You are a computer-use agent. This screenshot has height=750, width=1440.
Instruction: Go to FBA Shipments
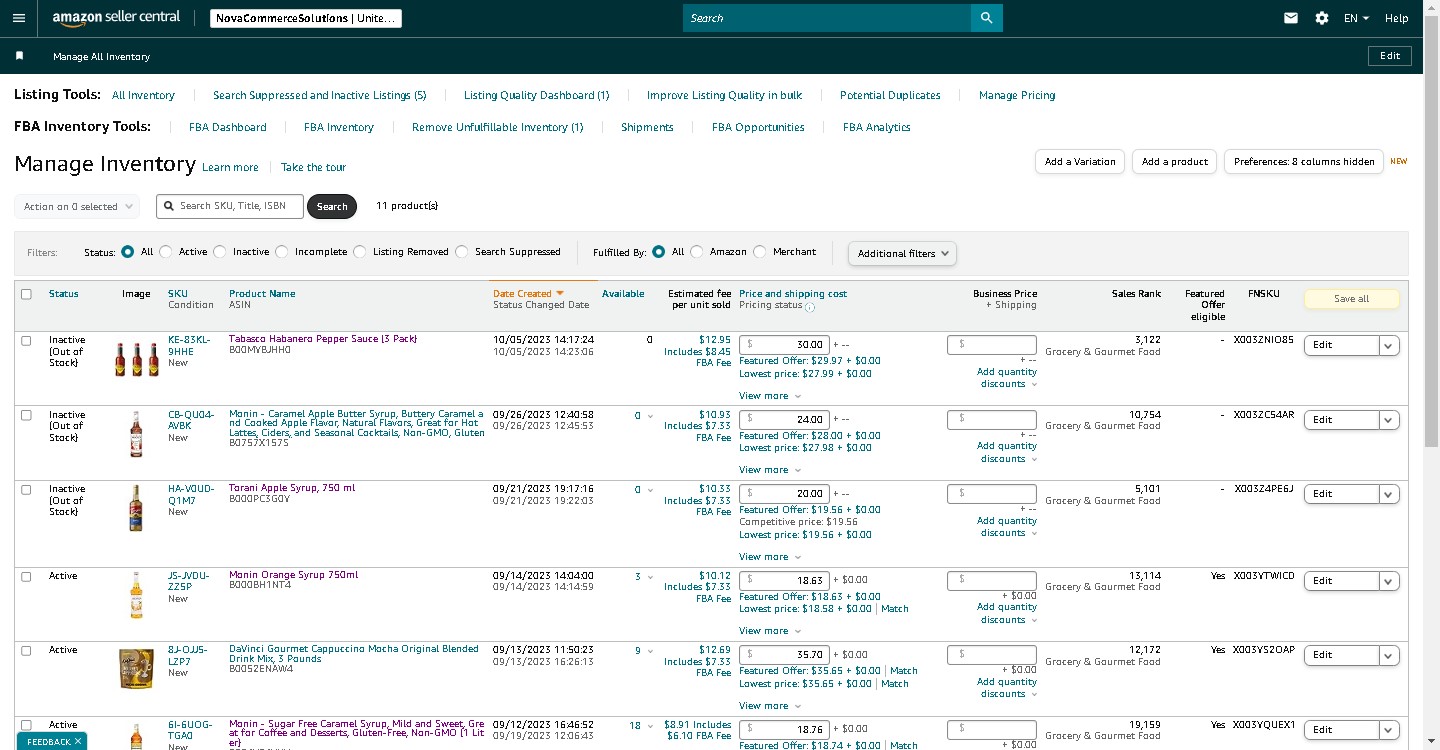click(x=647, y=127)
